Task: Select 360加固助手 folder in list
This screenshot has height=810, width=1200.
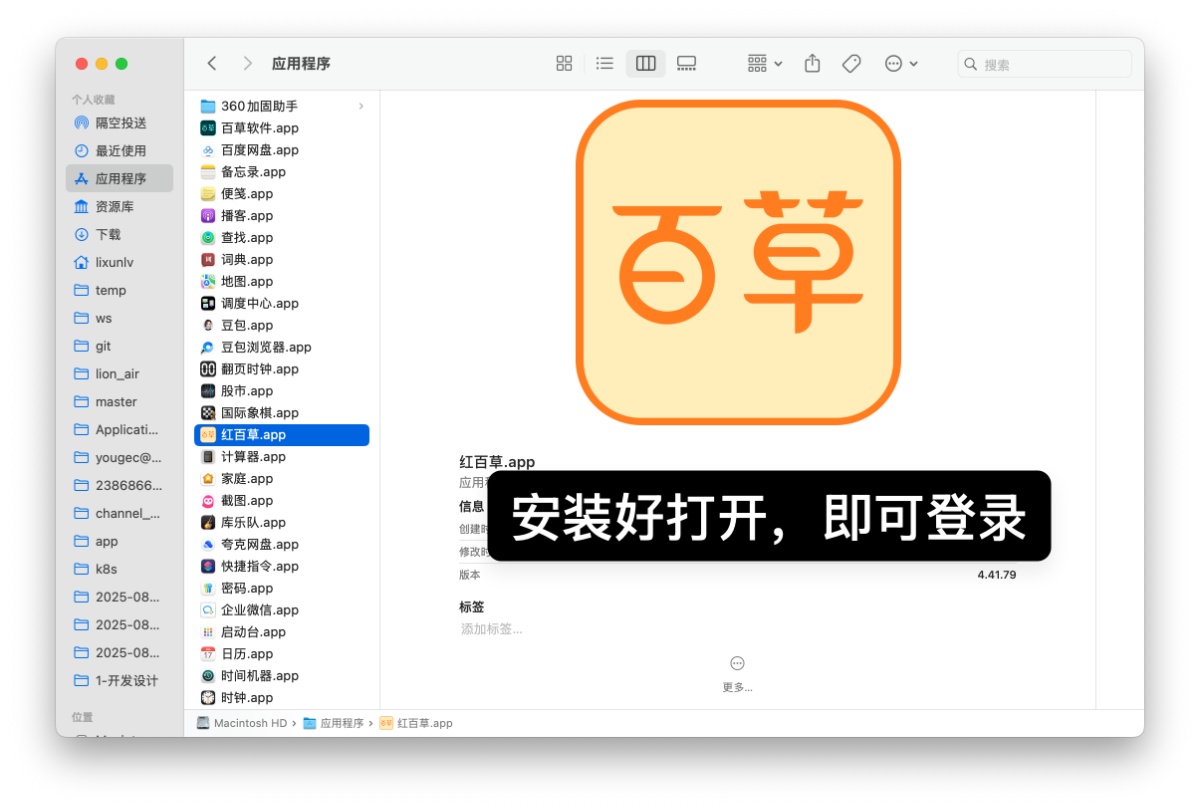Action: coord(282,106)
